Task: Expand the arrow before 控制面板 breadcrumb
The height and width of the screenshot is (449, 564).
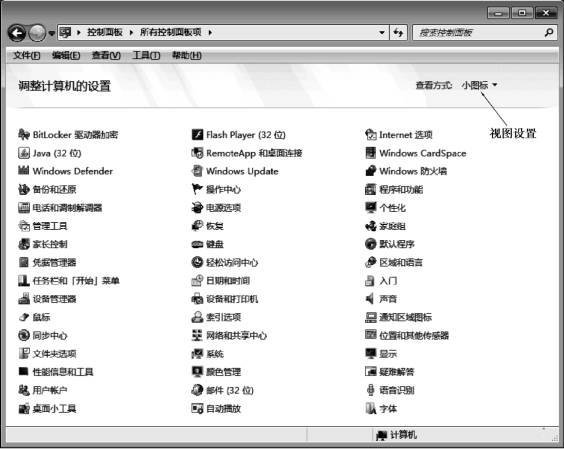Action: pos(79,33)
